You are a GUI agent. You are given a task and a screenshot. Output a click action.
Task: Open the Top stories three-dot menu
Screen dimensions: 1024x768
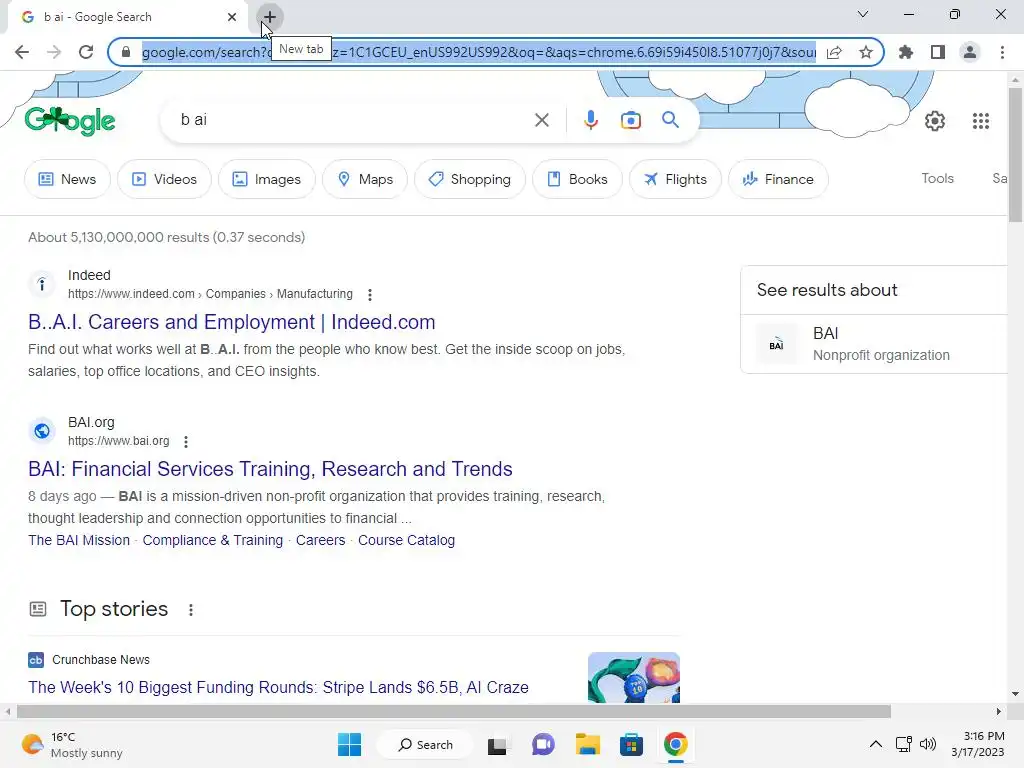coord(191,609)
